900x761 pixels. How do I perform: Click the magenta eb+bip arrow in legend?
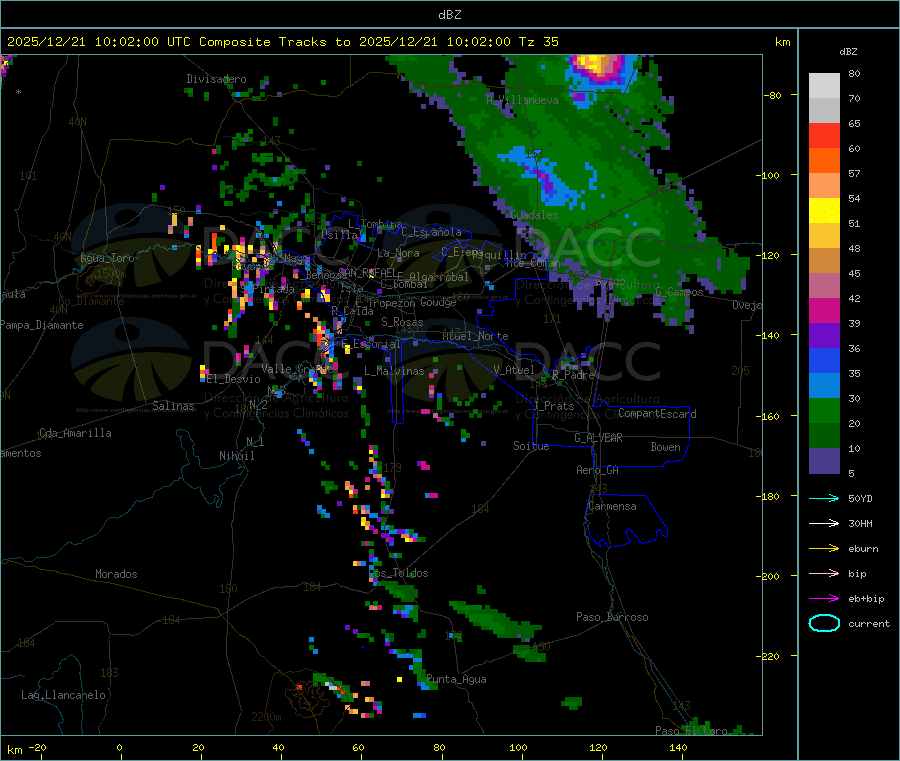pos(824,599)
